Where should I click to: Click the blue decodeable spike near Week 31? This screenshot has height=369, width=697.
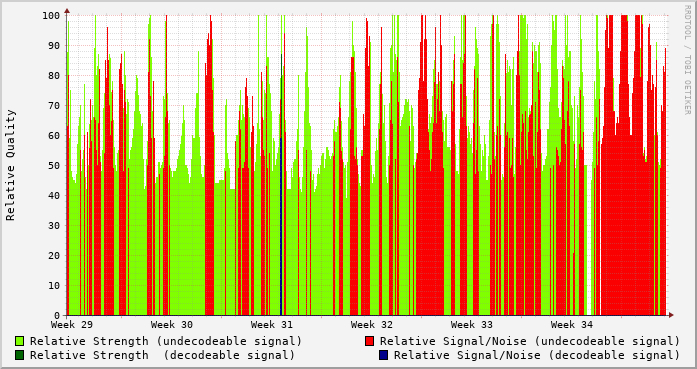pos(281,227)
